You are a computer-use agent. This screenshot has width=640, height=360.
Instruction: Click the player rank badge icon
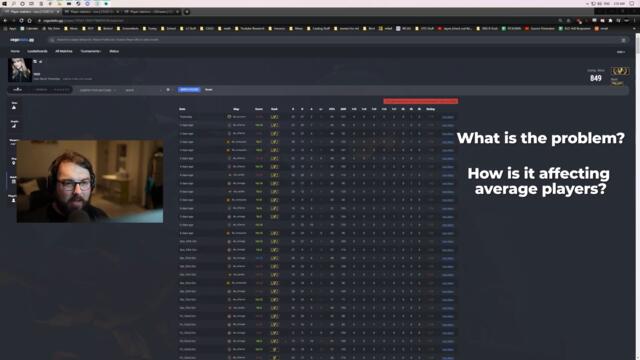click(x=620, y=71)
